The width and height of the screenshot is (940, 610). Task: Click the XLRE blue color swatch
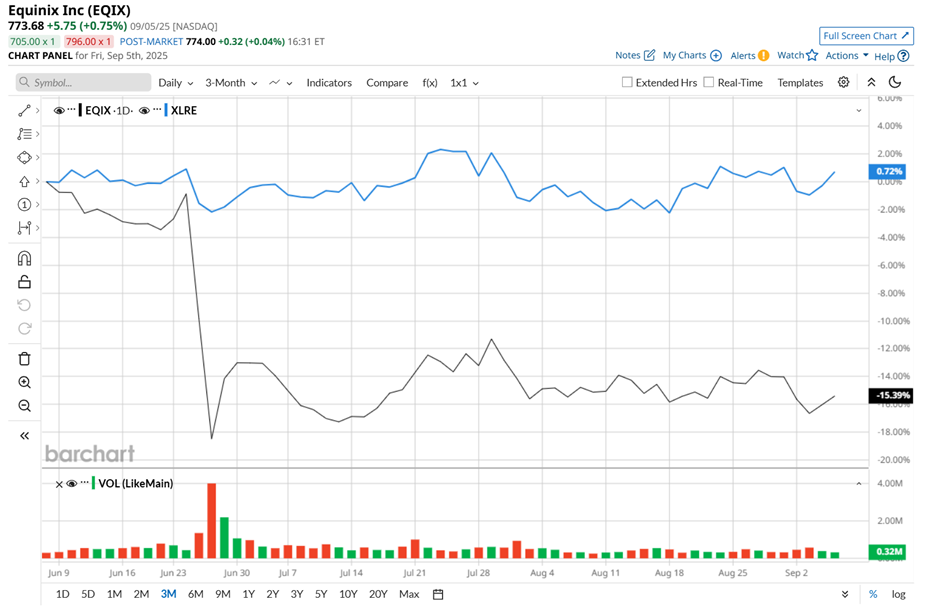165,110
